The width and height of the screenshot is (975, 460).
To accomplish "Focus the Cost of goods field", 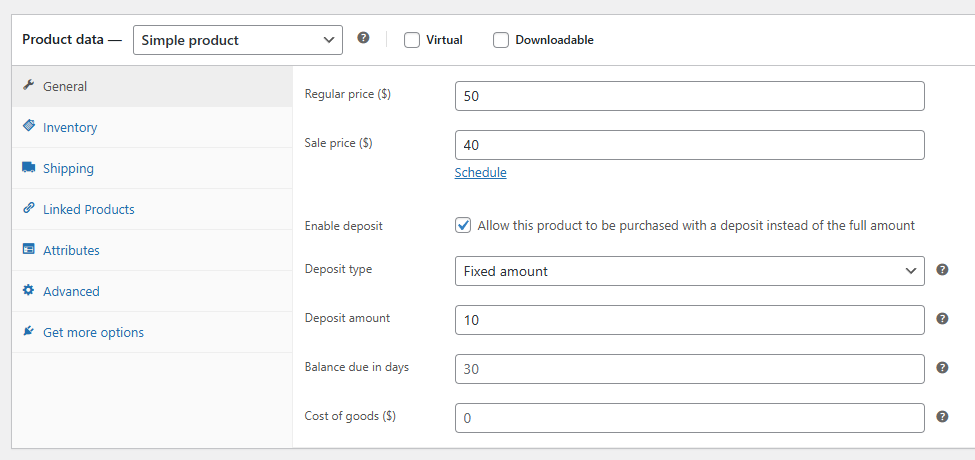I will click(x=690, y=418).
